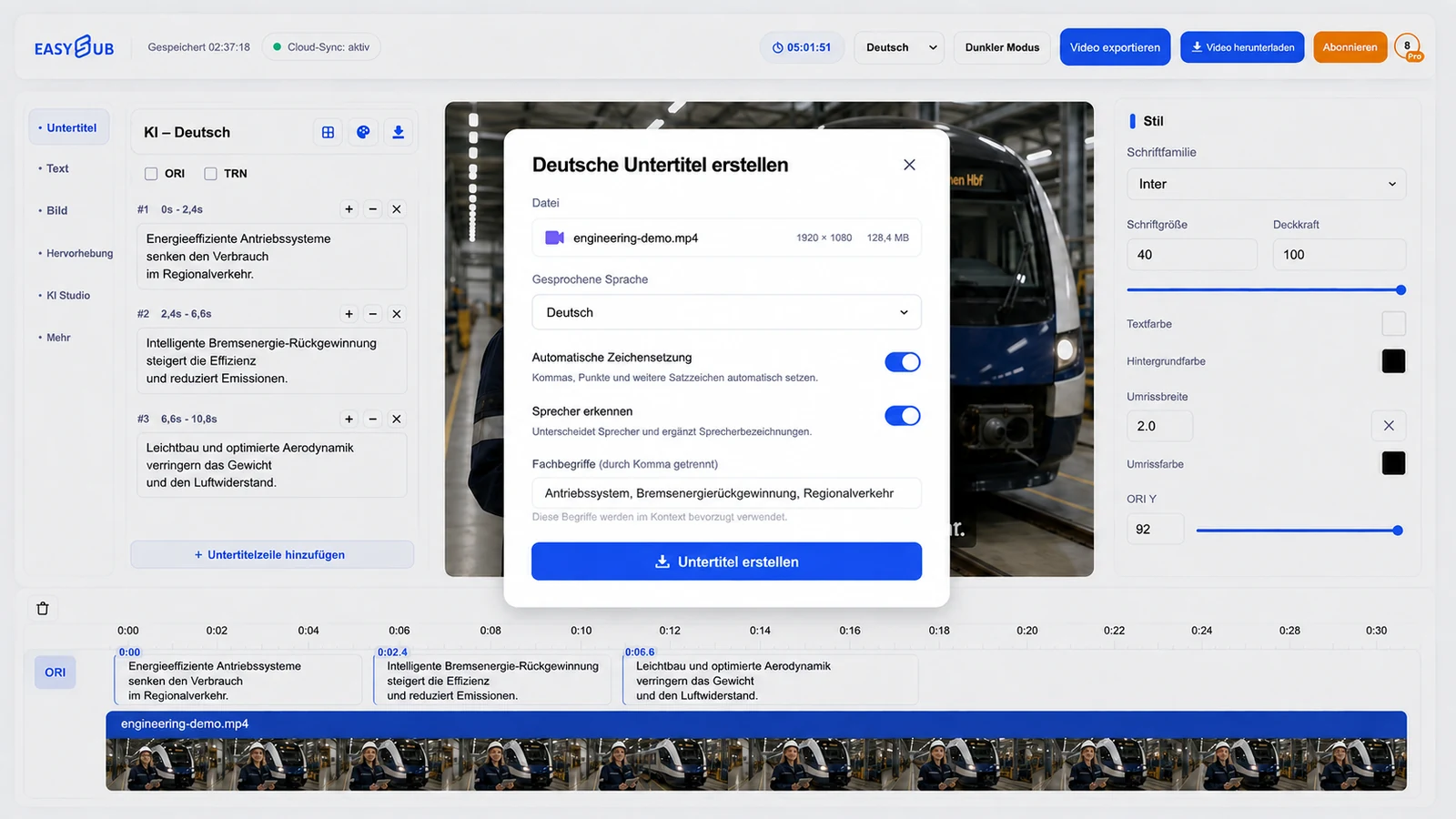Click the 0:16 mark on timeline ruler
Viewport: 1456px width, 819px height.
pyautogui.click(x=849, y=631)
